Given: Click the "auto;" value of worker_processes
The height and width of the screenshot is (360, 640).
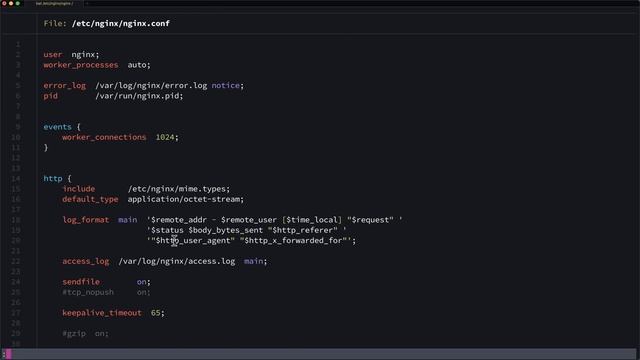Looking at the screenshot, I should point(139,65).
